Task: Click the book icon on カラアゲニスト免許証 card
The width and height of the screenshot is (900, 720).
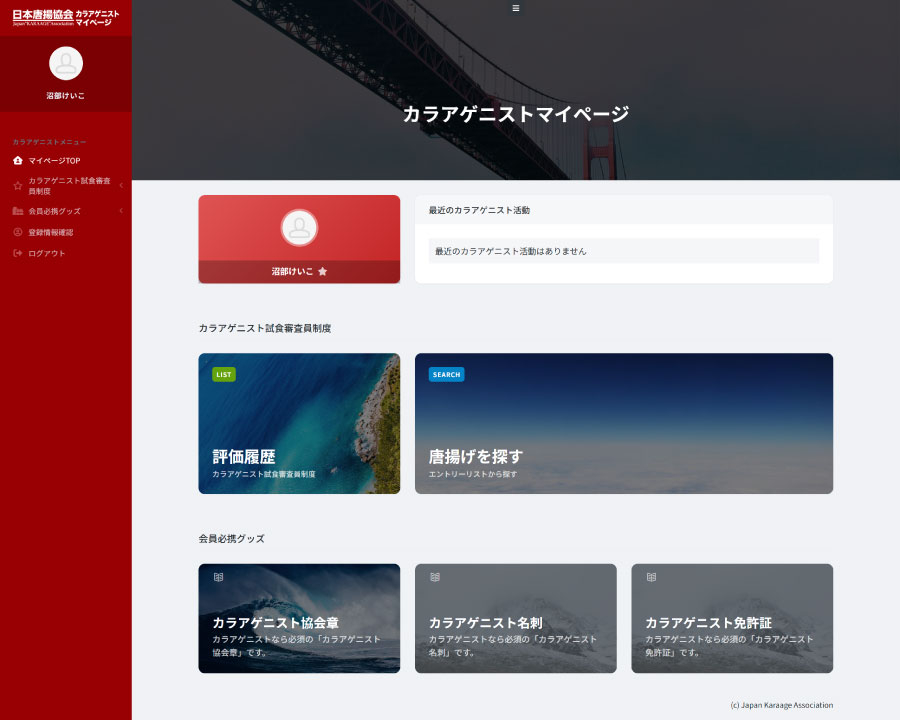Action: coord(651,577)
